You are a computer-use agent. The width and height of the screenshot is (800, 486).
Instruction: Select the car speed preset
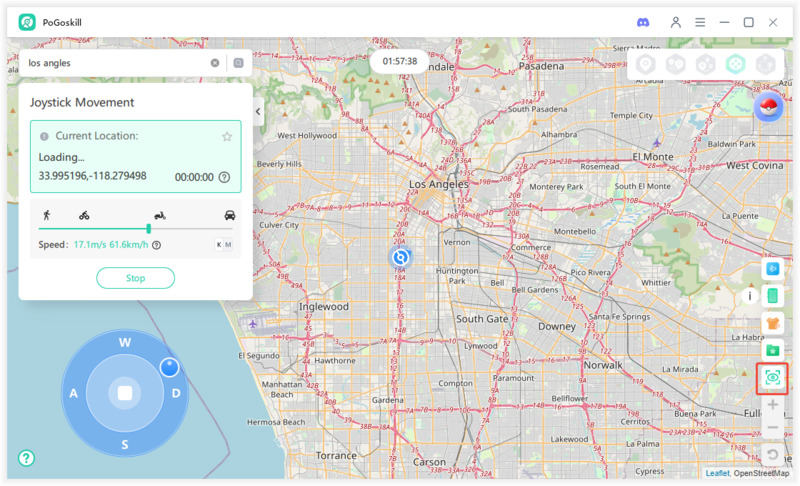[x=230, y=215]
